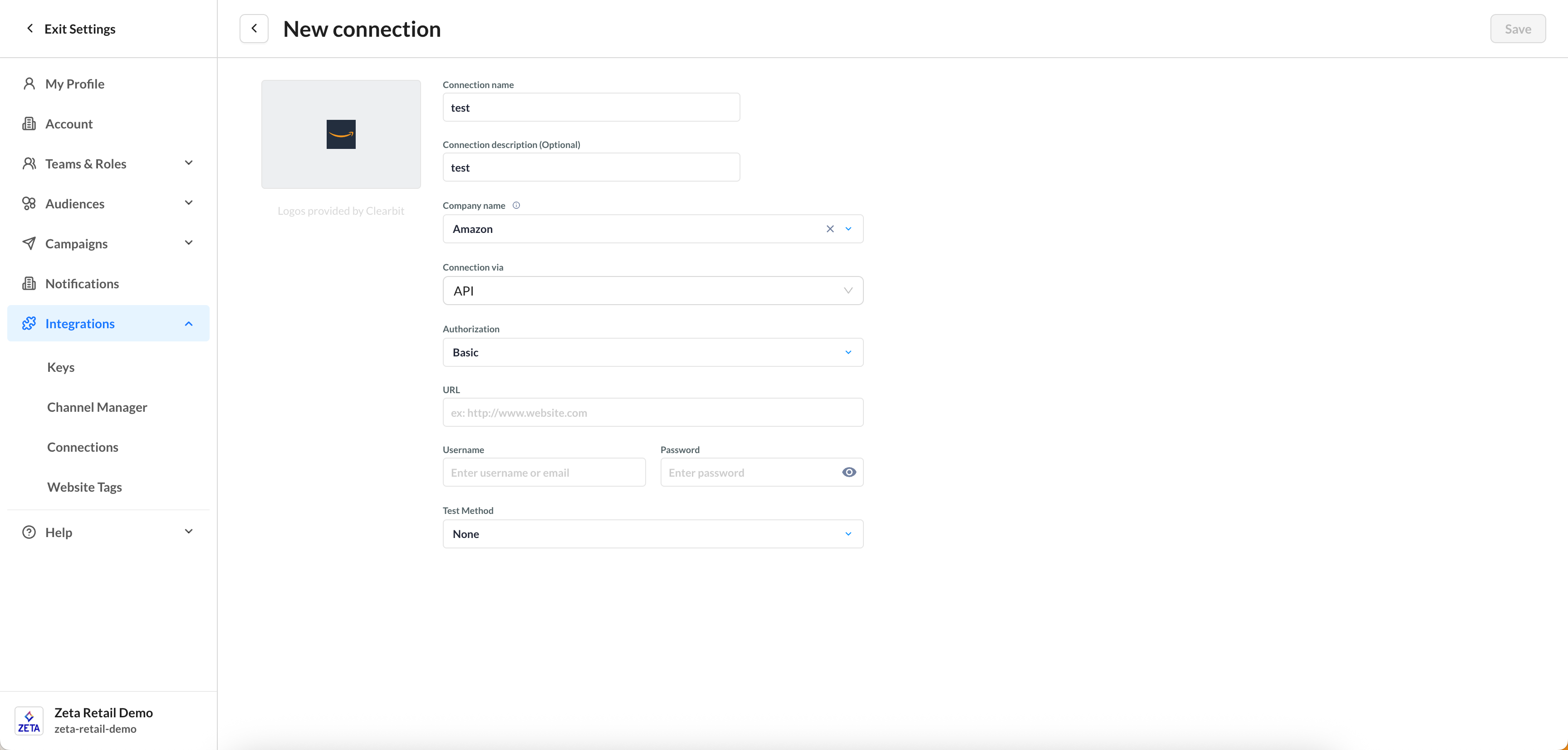Image resolution: width=1568 pixels, height=750 pixels.
Task: Click into the URL input field
Action: pyautogui.click(x=652, y=413)
